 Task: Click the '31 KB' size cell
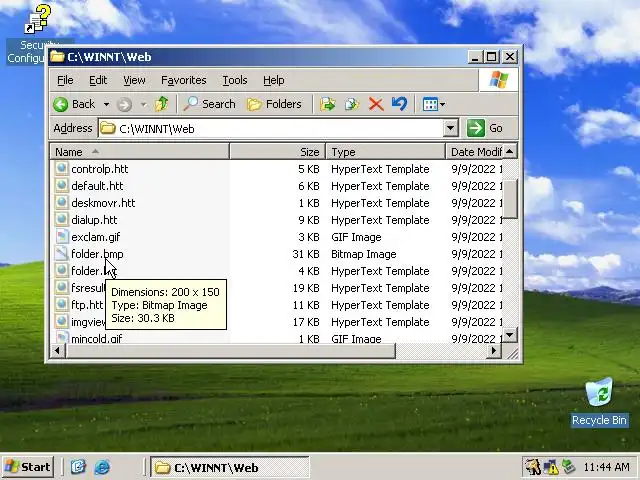click(x=306, y=254)
